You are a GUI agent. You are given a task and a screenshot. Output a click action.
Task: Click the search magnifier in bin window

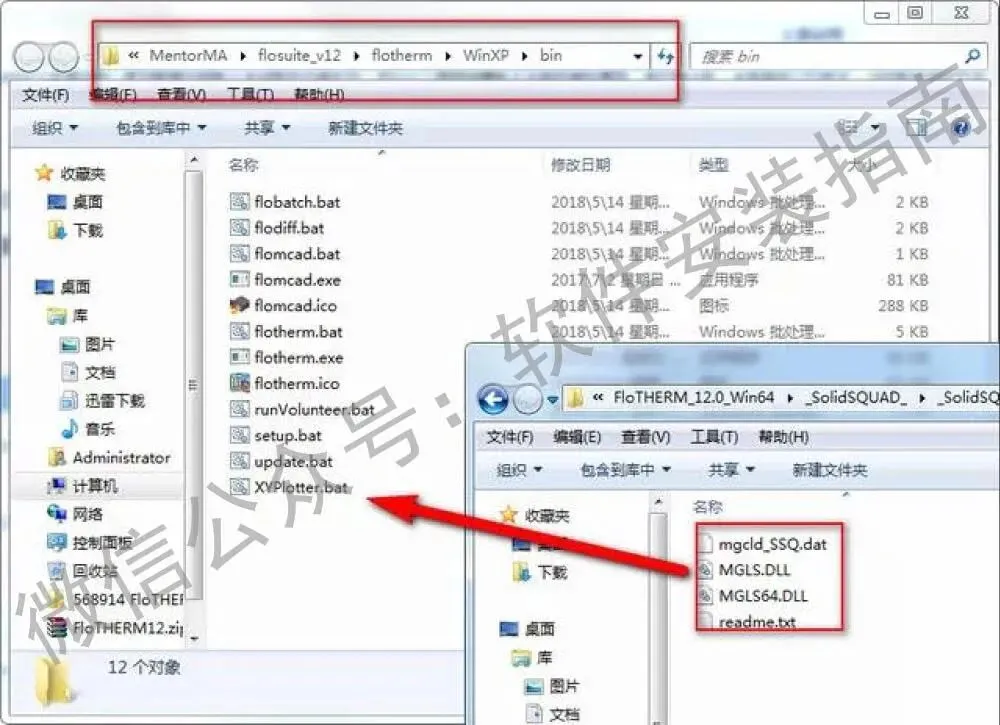tap(973, 56)
